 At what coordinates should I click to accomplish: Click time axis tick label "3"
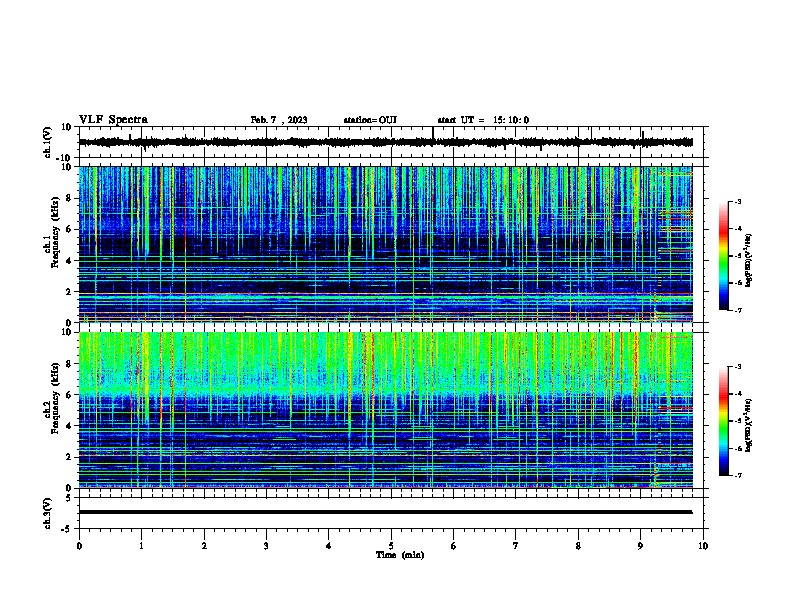pyautogui.click(x=266, y=546)
